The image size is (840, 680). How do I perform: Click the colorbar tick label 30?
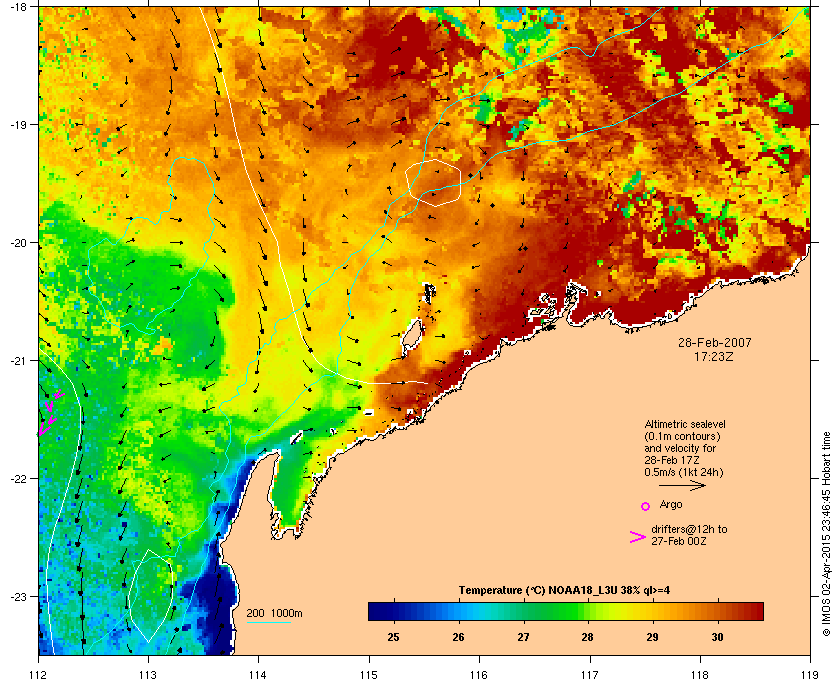pos(717,637)
